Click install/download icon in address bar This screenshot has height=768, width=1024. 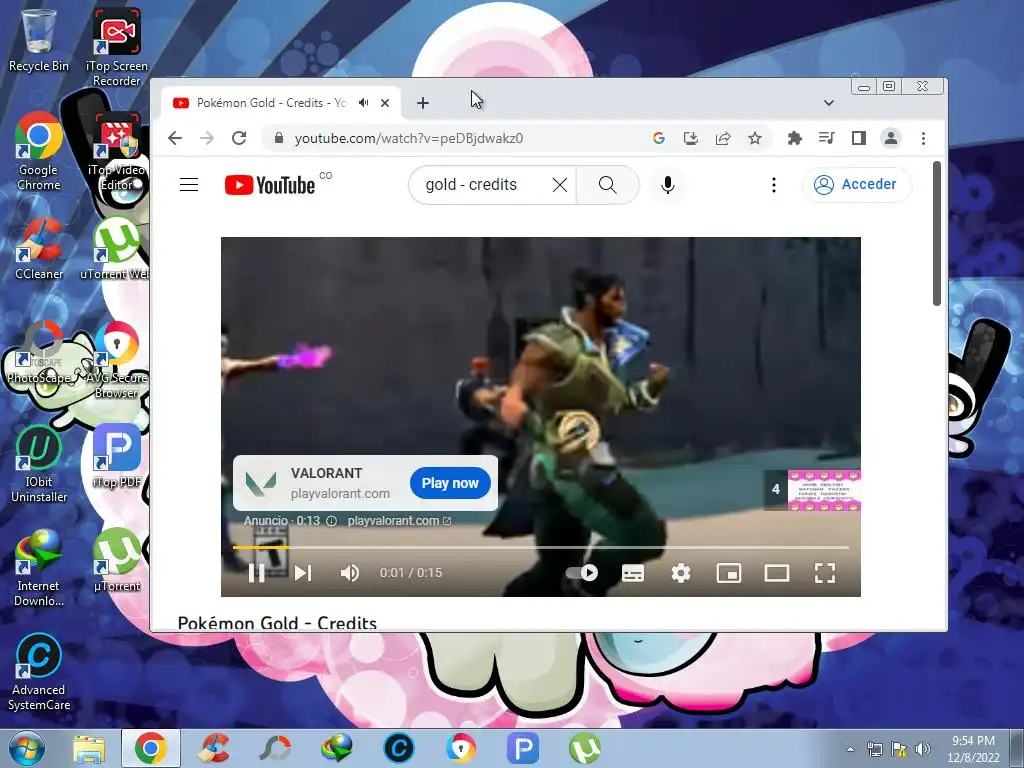[x=690, y=138]
